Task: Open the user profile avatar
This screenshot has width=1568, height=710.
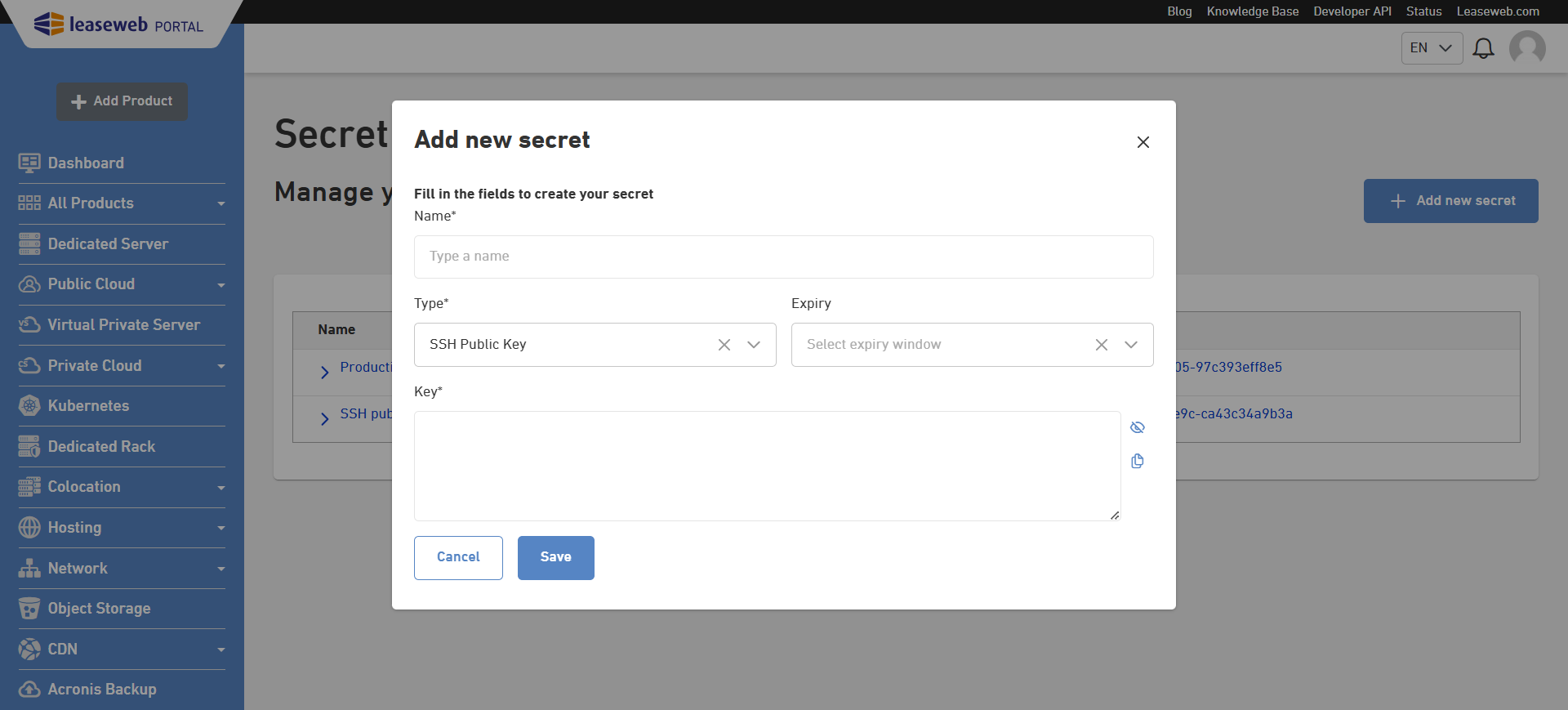Action: 1527,47
